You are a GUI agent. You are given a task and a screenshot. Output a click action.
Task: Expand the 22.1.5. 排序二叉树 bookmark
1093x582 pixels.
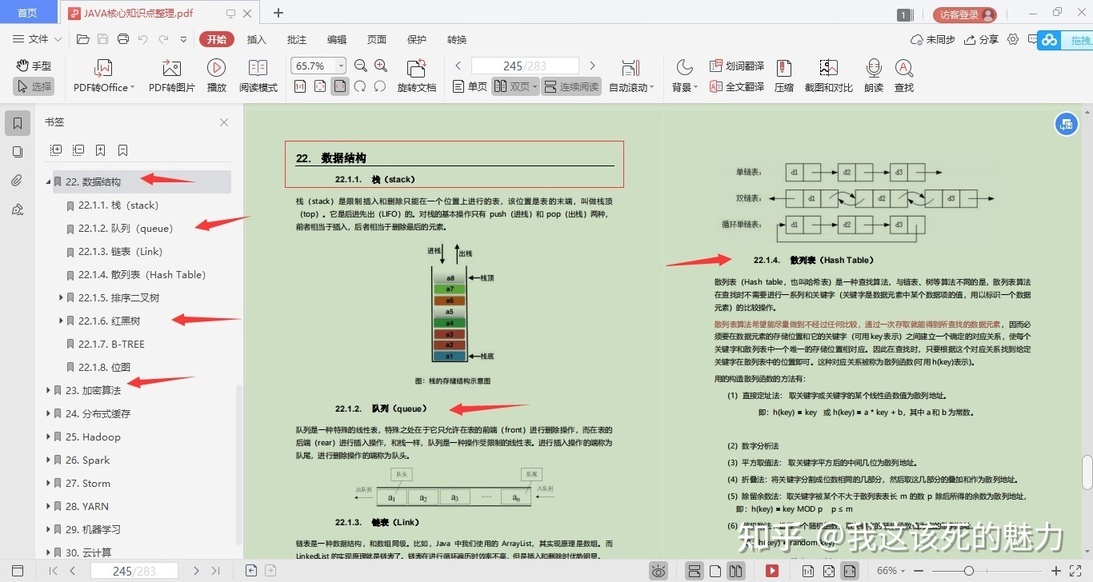pyautogui.click(x=61, y=298)
